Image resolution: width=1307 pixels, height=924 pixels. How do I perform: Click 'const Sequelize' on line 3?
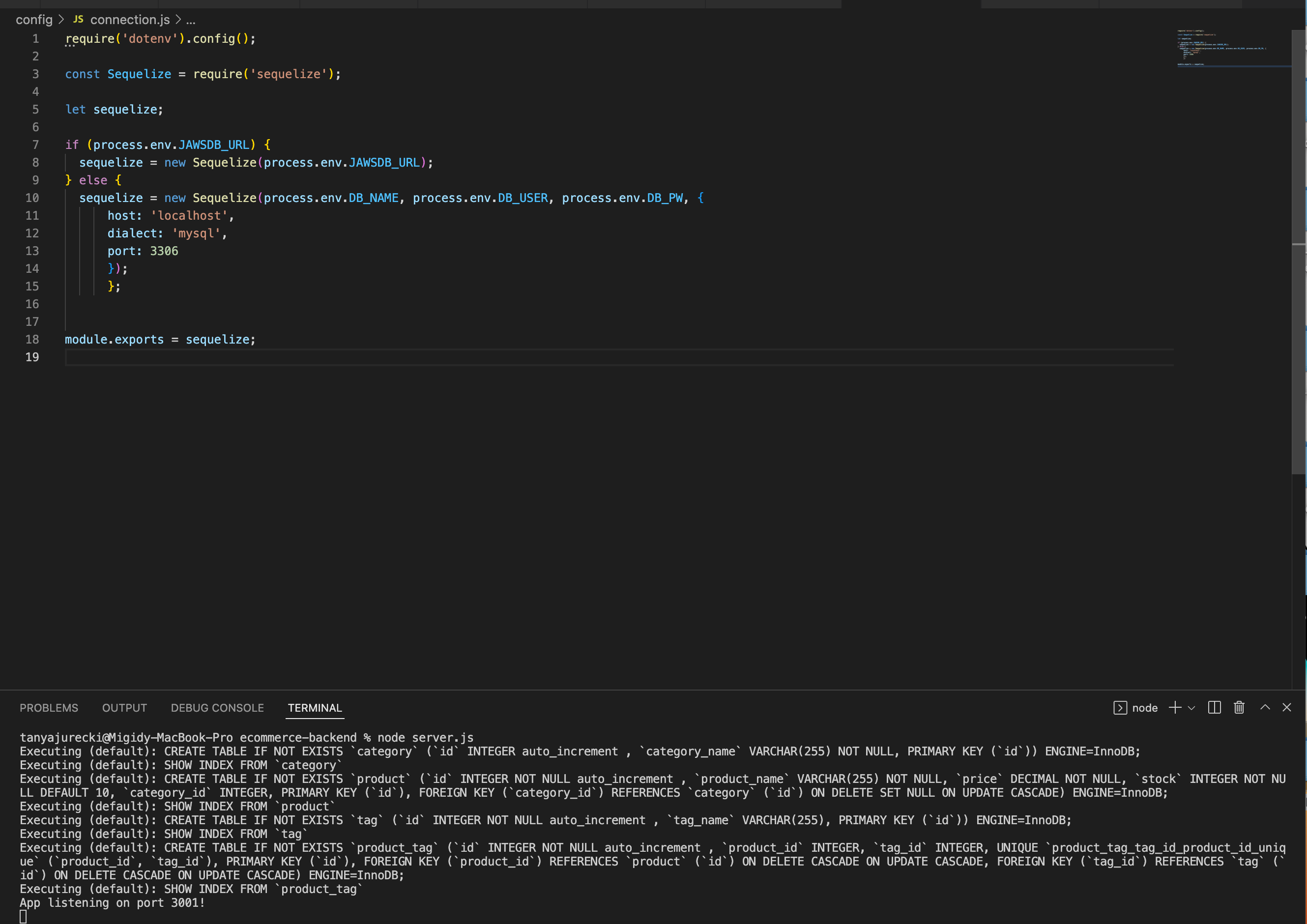pyautogui.click(x=118, y=74)
